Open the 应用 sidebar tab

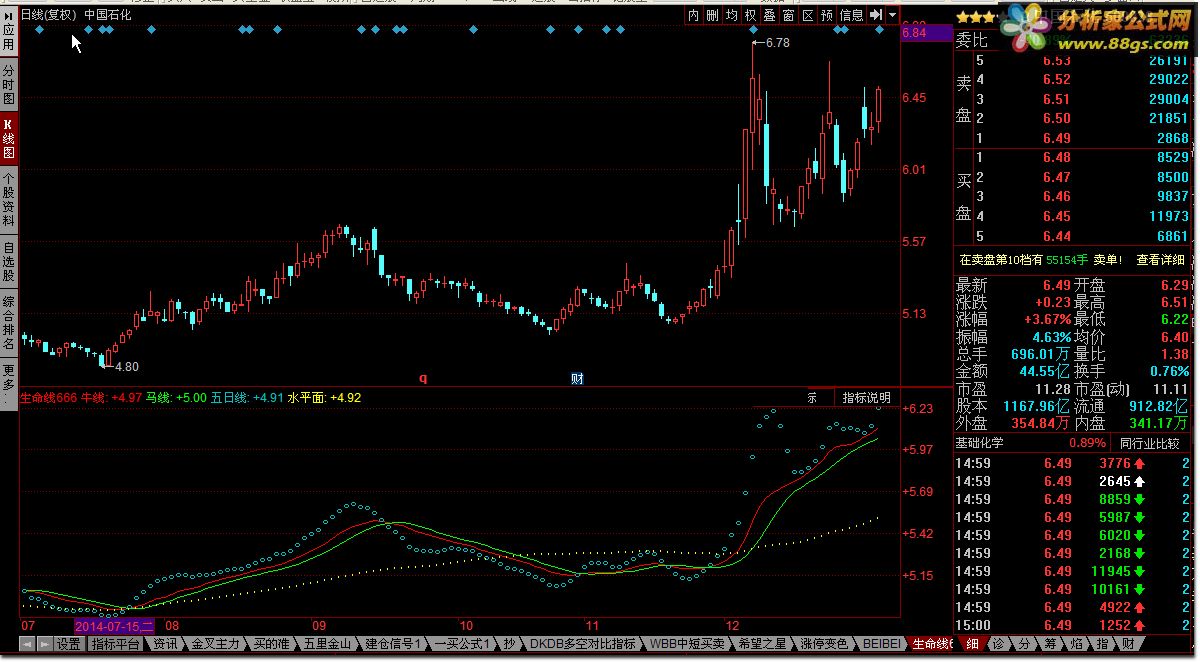pyautogui.click(x=9, y=32)
